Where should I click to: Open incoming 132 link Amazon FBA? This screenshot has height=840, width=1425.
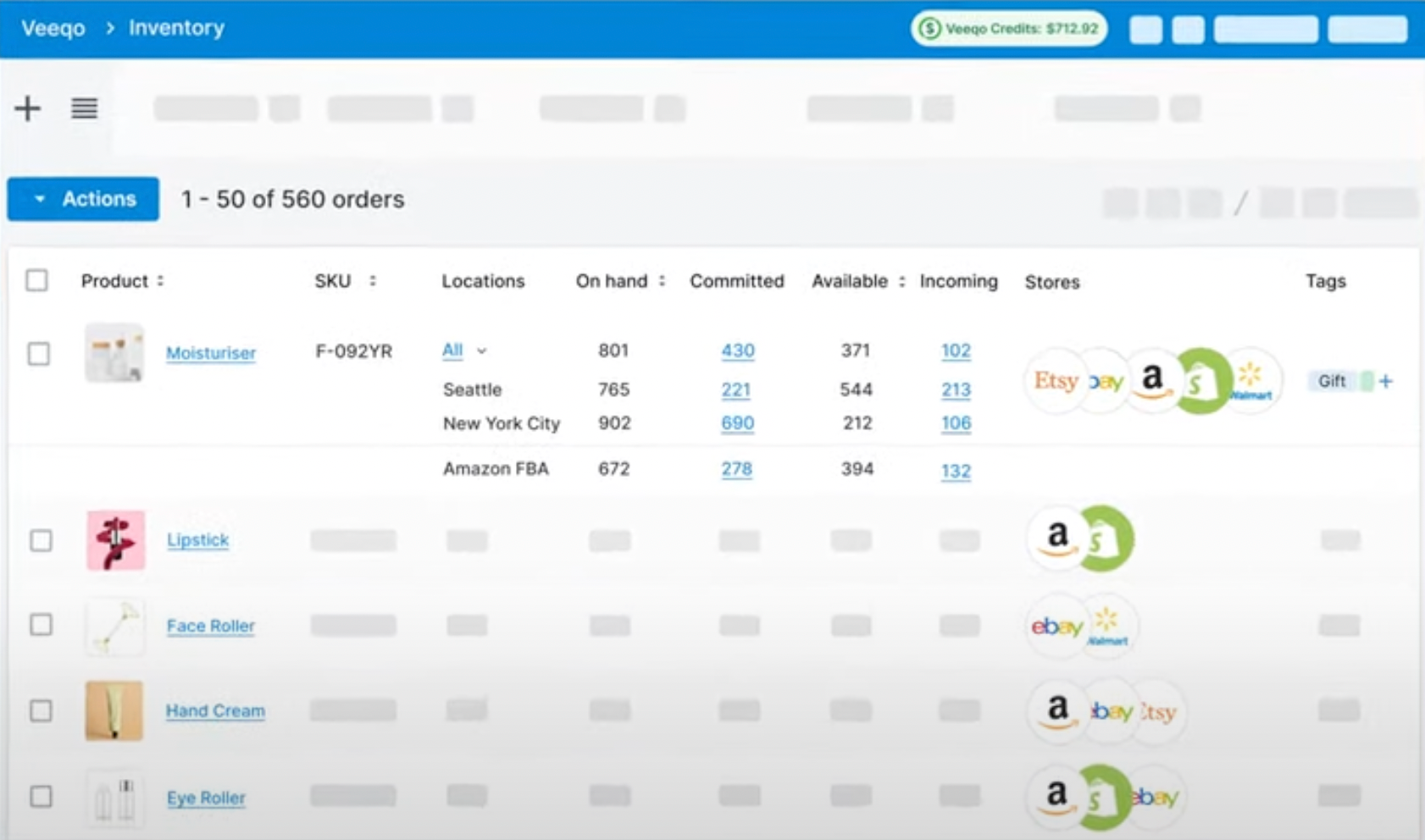point(956,471)
